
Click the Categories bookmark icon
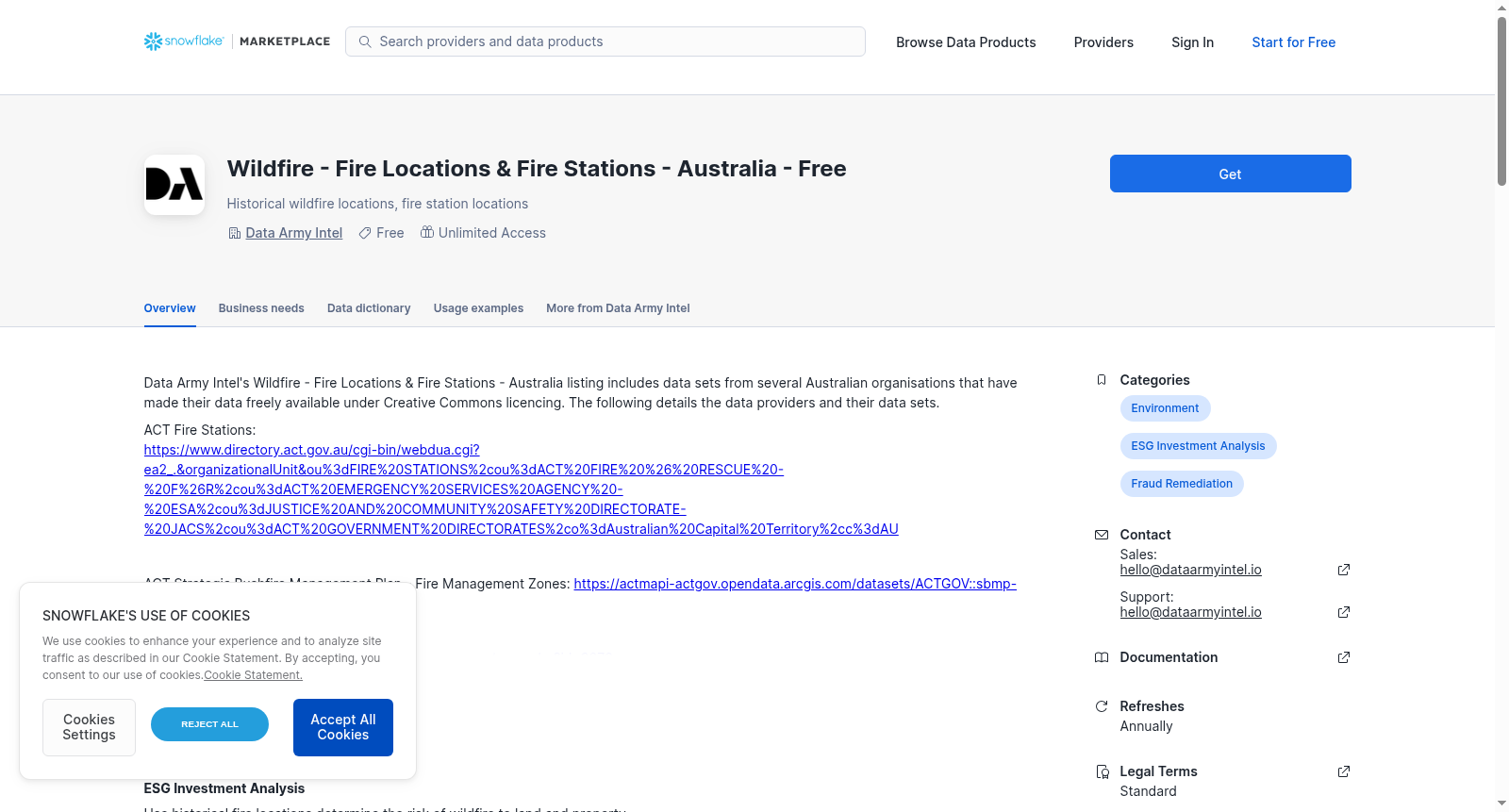tap(1102, 380)
